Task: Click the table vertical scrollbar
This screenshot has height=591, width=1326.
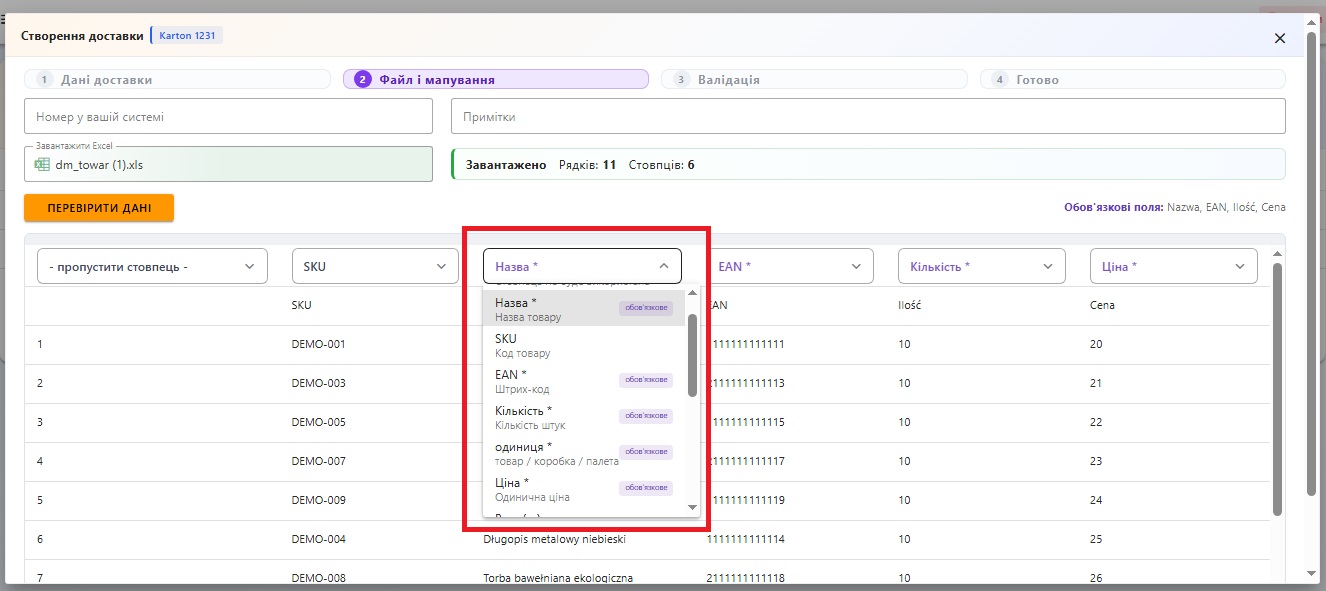Action: 1277,389
